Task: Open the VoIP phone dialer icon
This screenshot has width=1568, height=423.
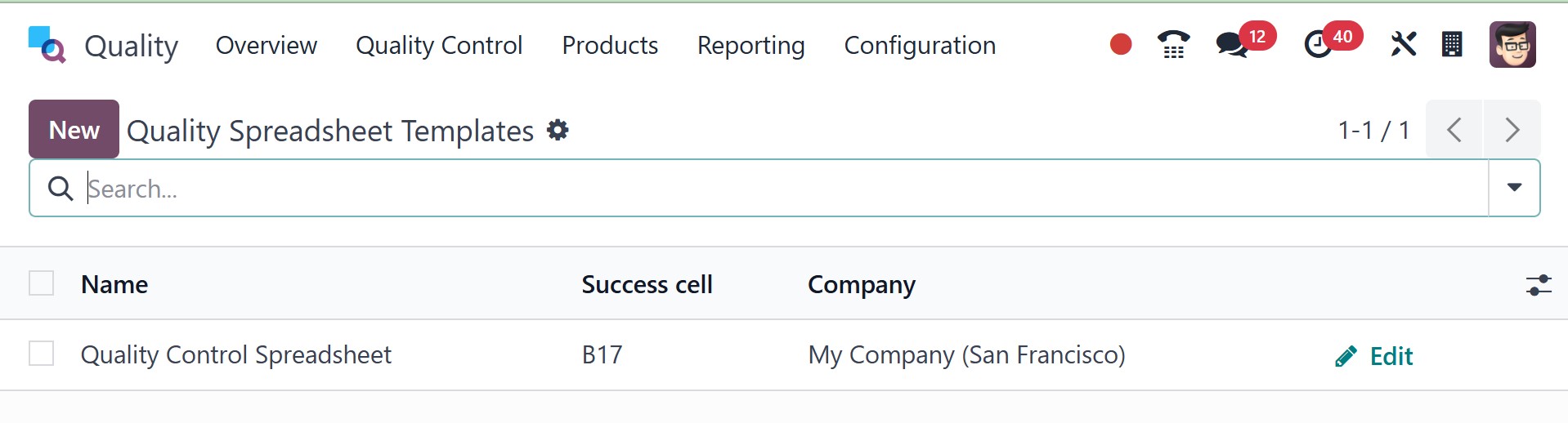Action: point(1173,45)
